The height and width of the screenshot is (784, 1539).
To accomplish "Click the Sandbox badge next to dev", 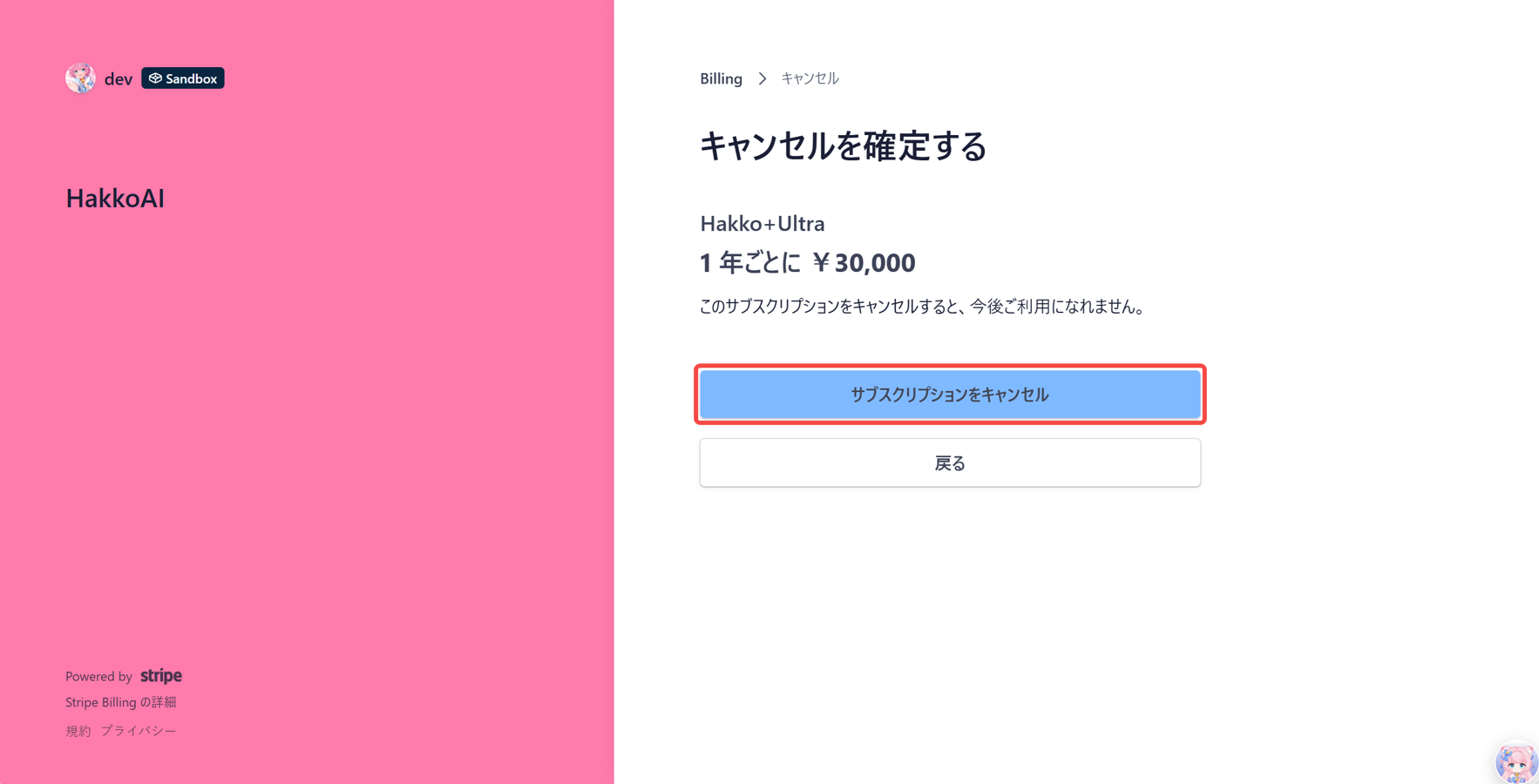I will (x=183, y=78).
